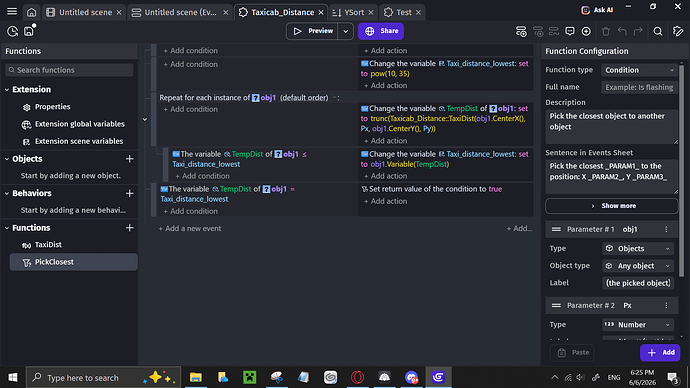Undo the last change
This screenshot has width=690, height=388.
point(622,31)
